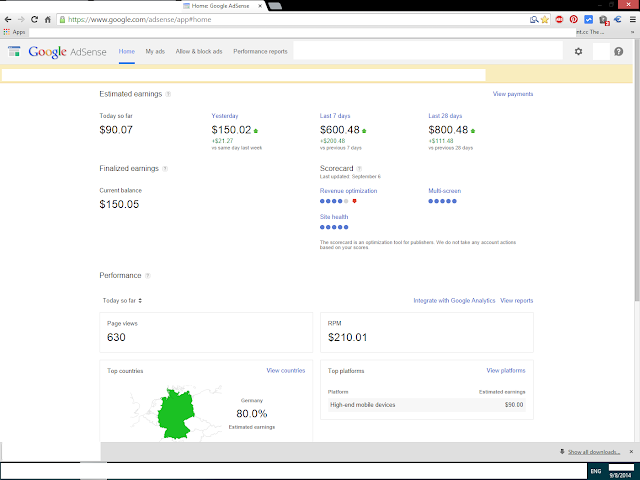The height and width of the screenshot is (480, 640).
Task: Click the download arrow icon in downloads bar
Action: point(562,451)
